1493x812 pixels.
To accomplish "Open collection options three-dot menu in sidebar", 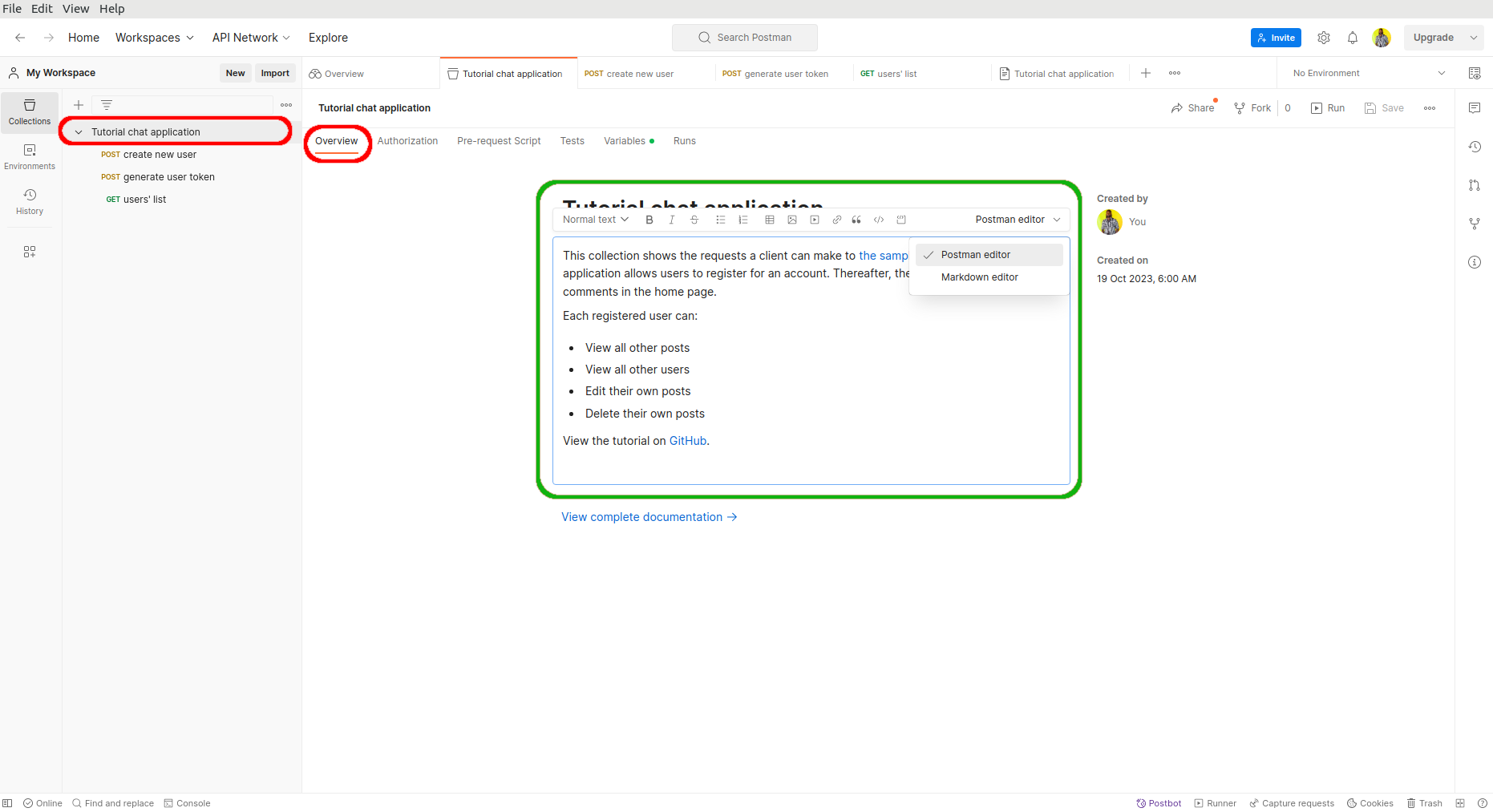I will [x=286, y=105].
